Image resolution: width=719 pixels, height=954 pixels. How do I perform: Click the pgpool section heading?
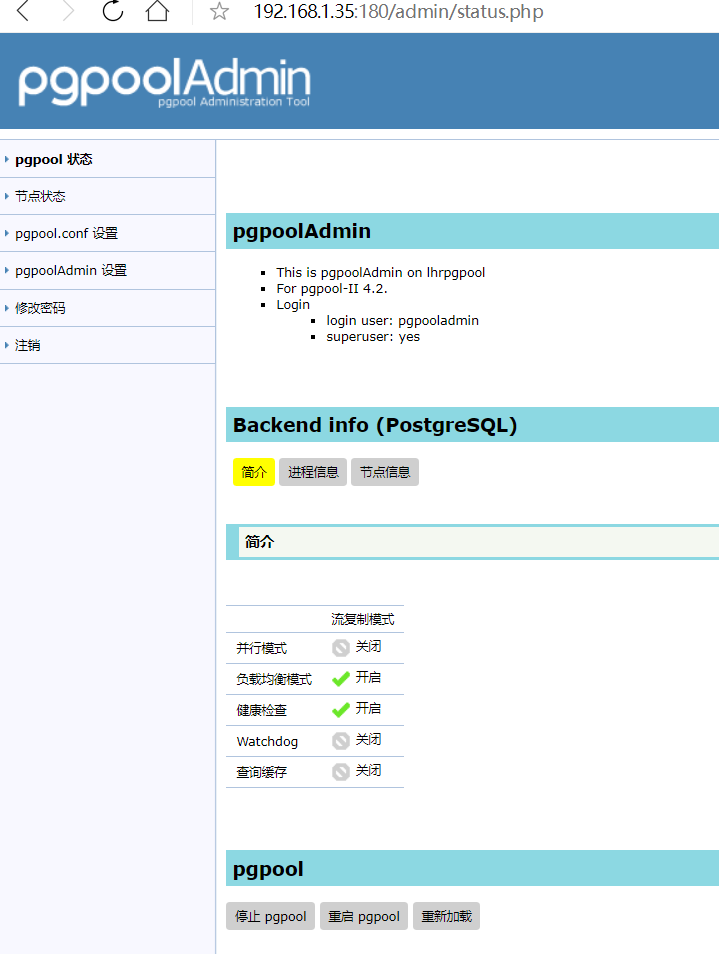(x=268, y=869)
